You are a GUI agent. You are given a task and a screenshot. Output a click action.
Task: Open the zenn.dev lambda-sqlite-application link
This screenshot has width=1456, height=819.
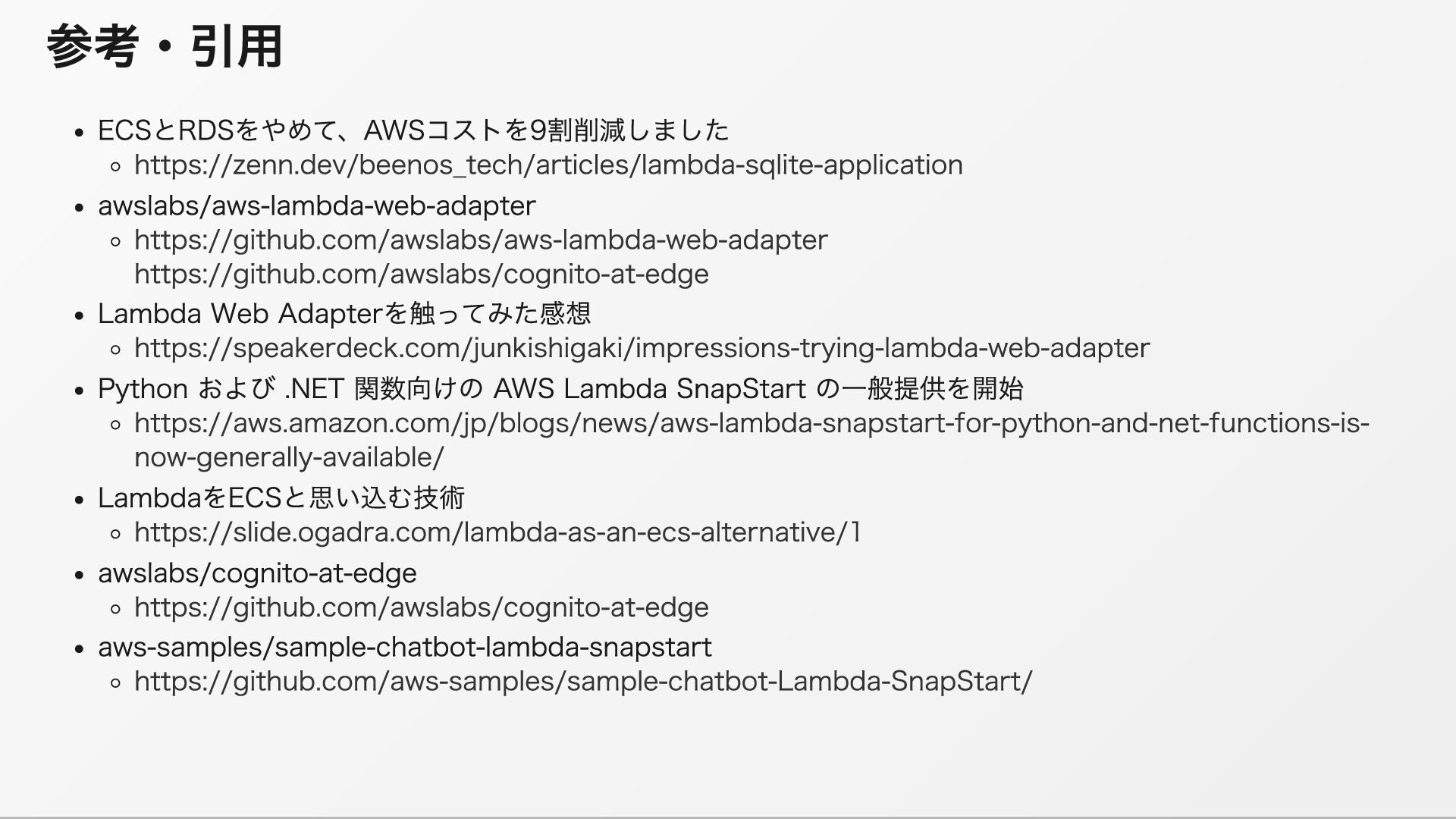click(x=548, y=165)
